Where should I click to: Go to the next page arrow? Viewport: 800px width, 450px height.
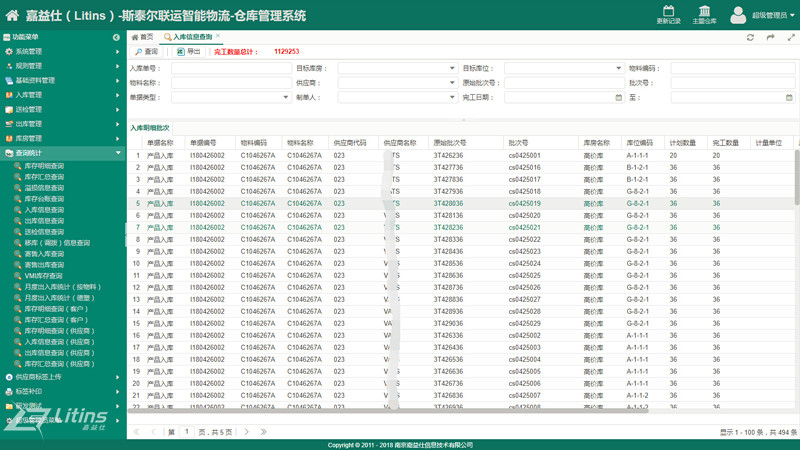(x=247, y=432)
